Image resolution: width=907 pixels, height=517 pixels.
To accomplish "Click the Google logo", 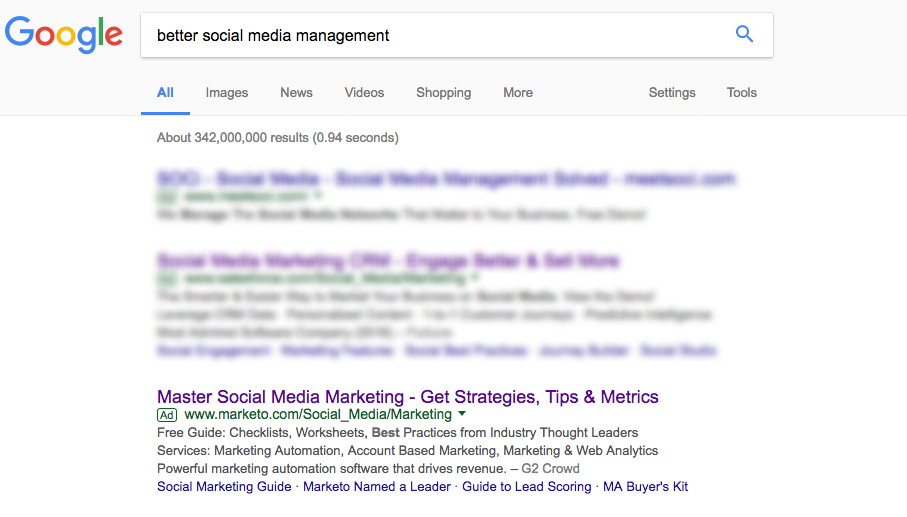I will coord(64,35).
